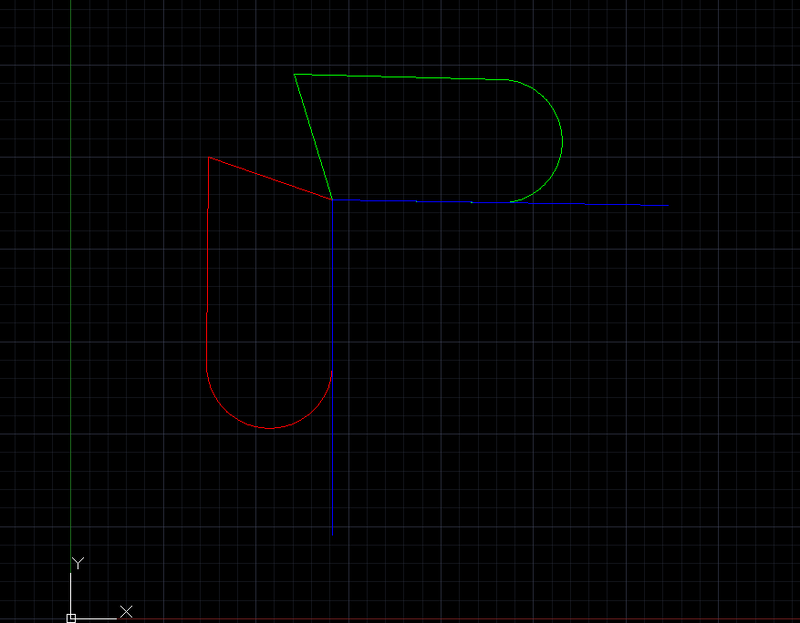Click the X label of the UCS icon
Screen dimensions: 800x623
[126, 611]
